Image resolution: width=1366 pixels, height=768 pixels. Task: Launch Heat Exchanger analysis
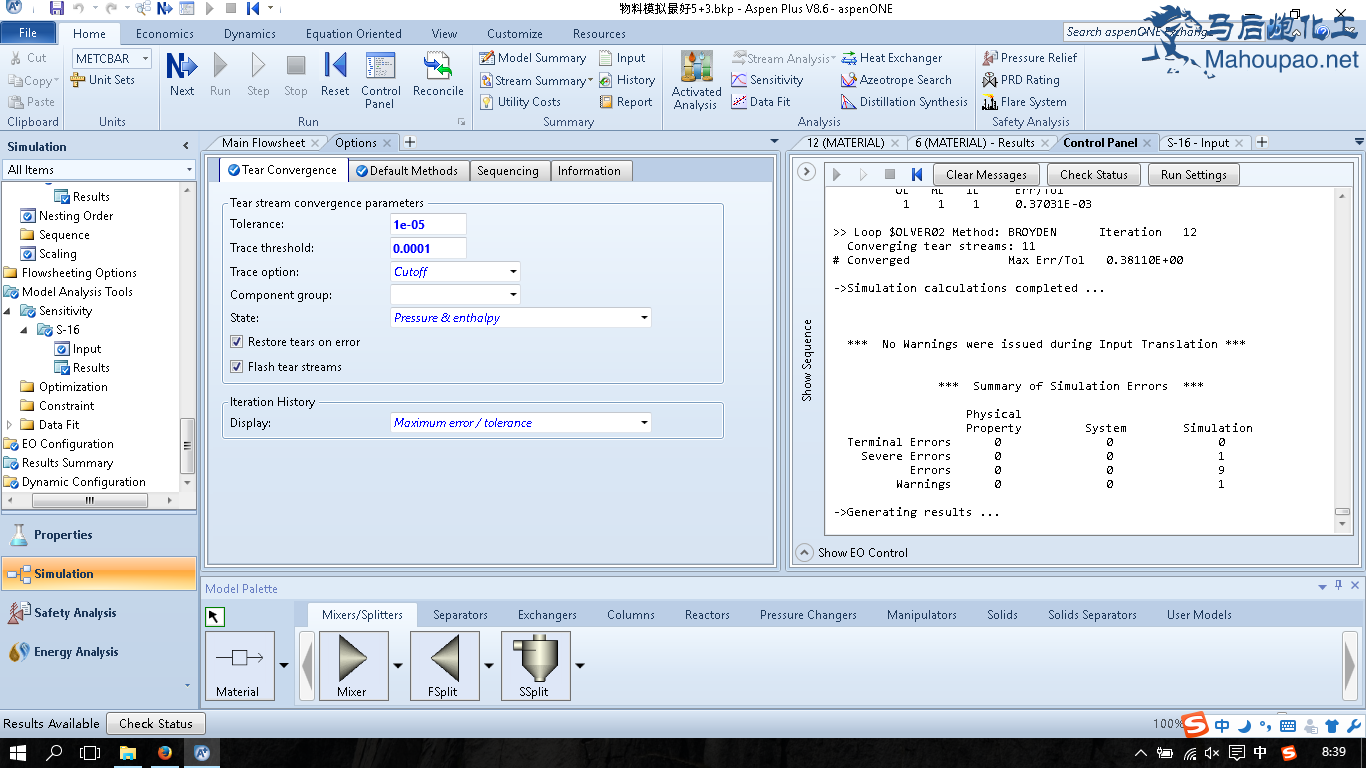[x=891, y=58]
